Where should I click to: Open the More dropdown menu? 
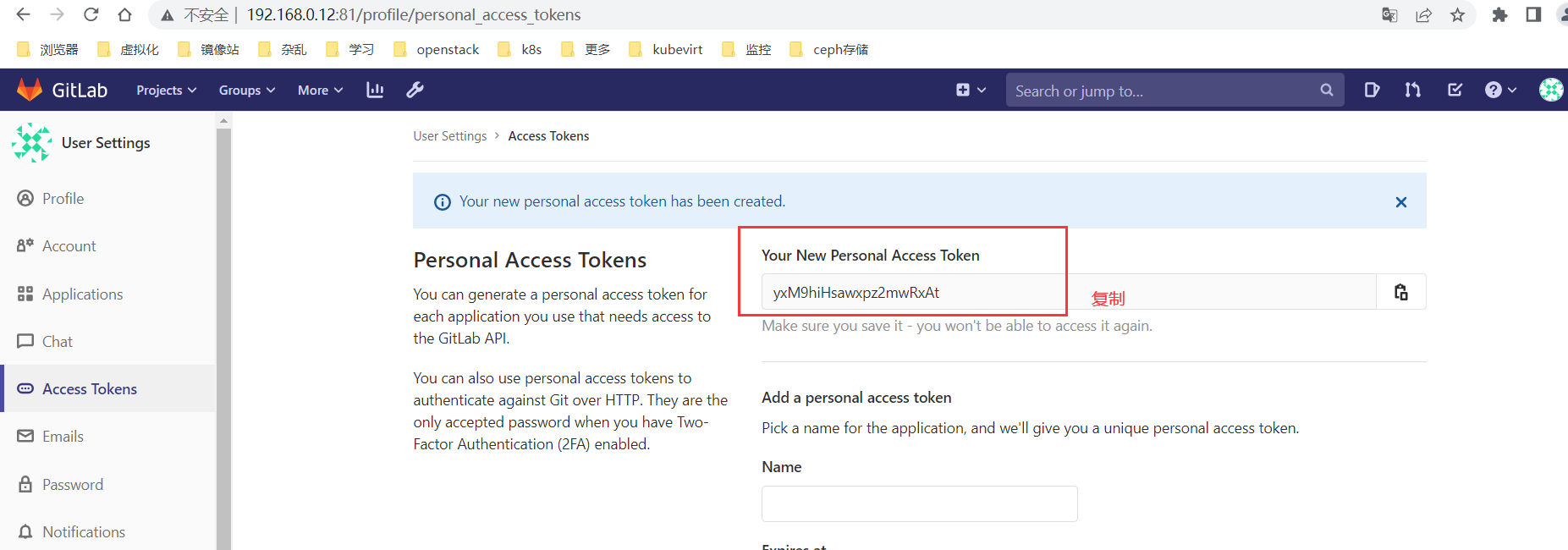pos(320,91)
